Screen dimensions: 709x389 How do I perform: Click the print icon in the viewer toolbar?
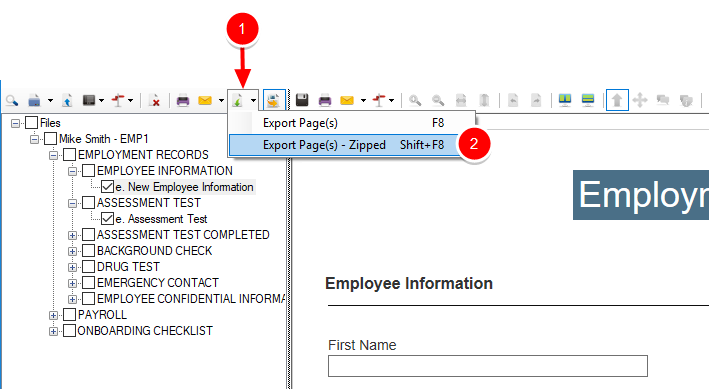click(325, 100)
